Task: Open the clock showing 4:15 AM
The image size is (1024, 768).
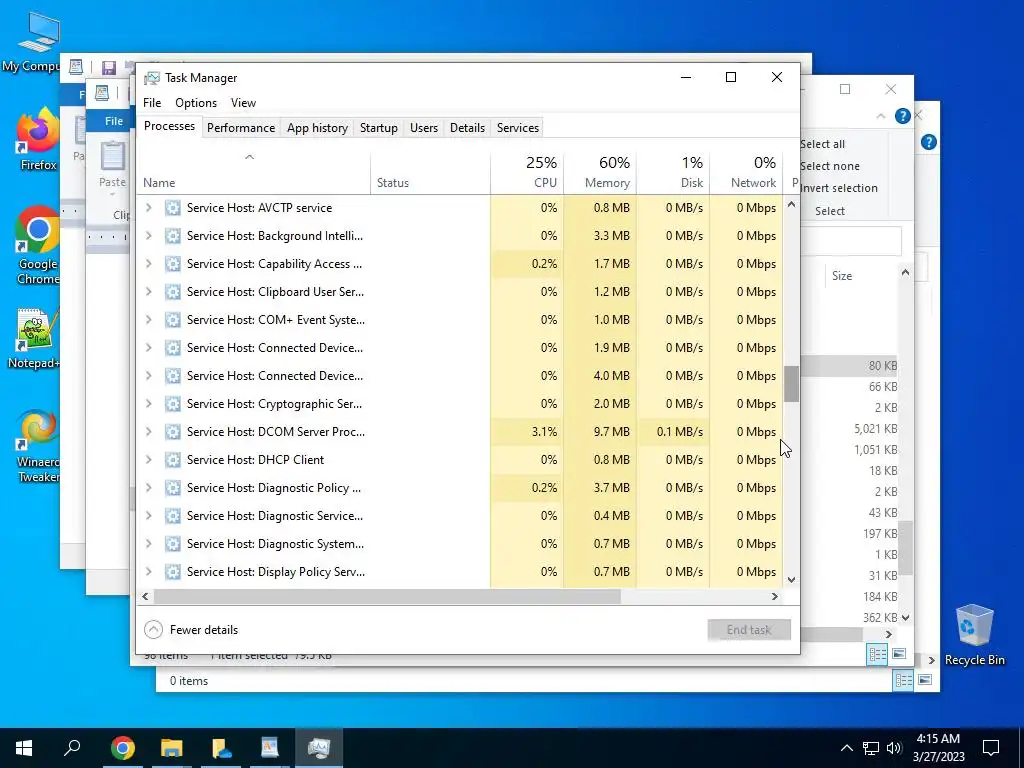Action: pos(938,748)
